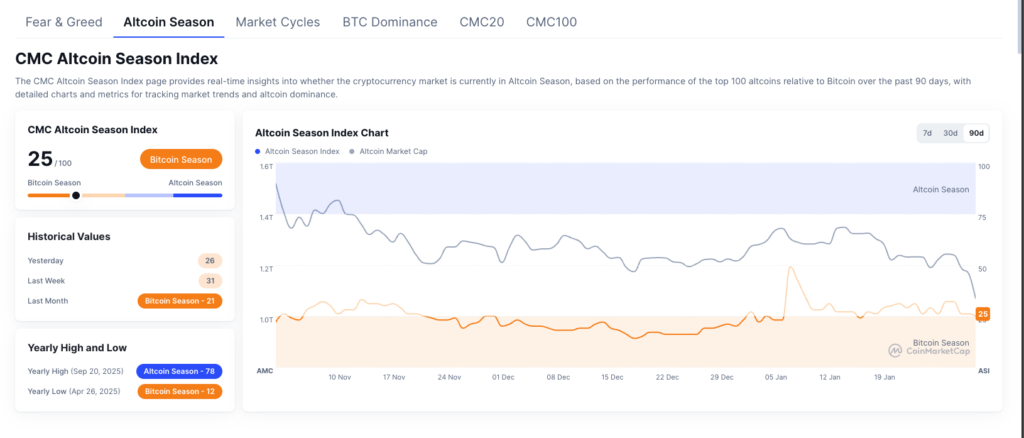This screenshot has height=438, width=1024.
Task: Select the CMC100 tab
Action: click(551, 21)
